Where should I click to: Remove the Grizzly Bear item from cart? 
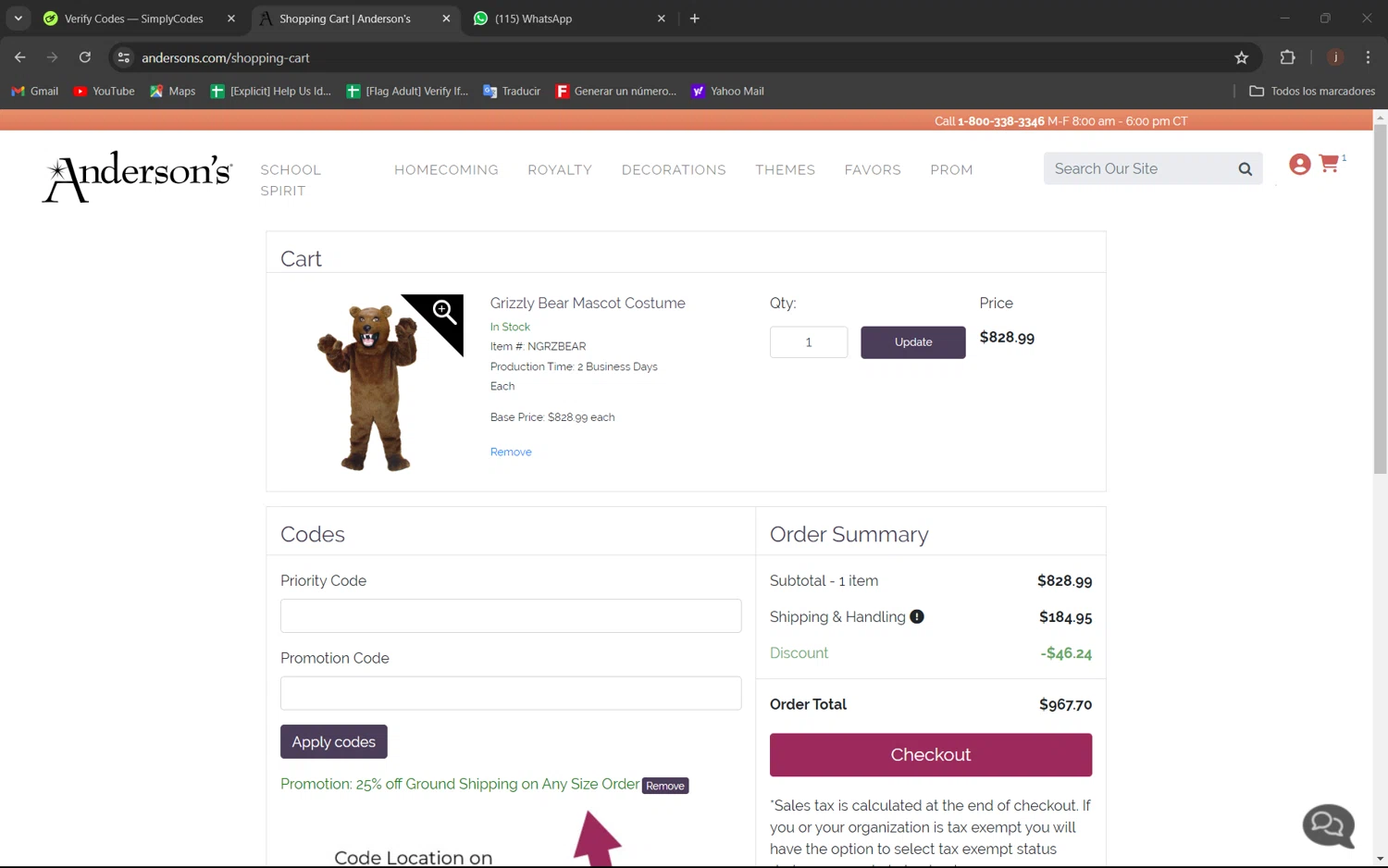click(x=511, y=453)
